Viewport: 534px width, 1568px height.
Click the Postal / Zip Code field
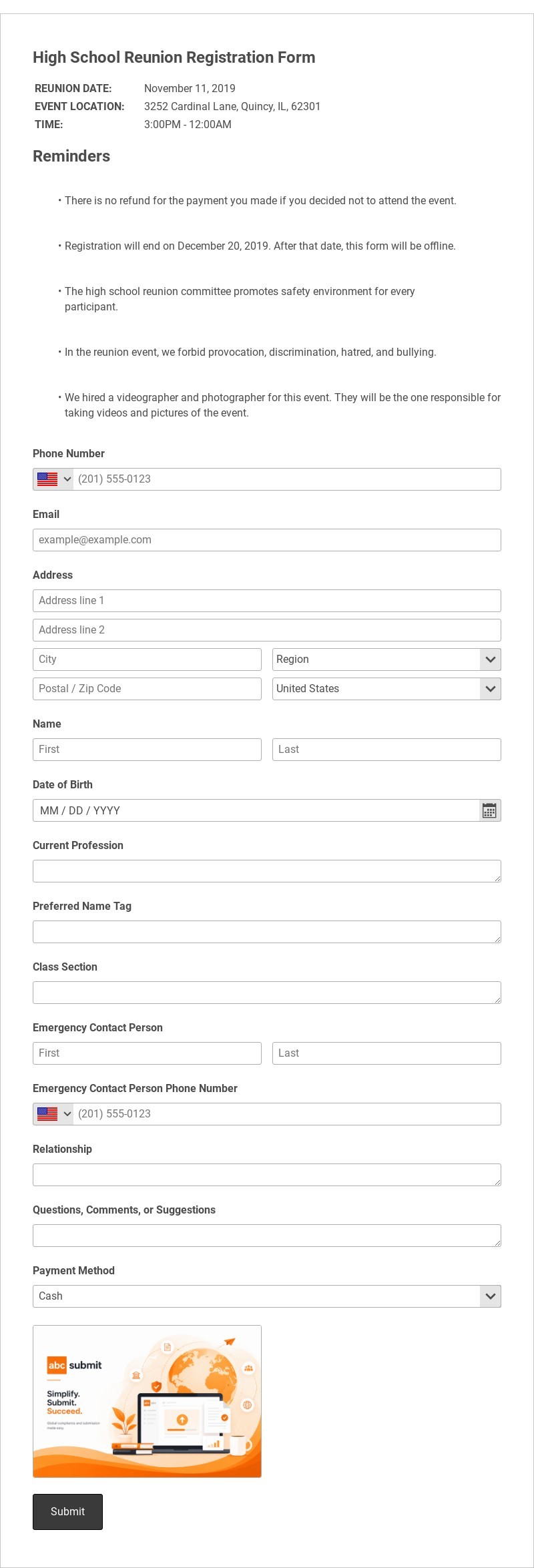click(x=147, y=689)
